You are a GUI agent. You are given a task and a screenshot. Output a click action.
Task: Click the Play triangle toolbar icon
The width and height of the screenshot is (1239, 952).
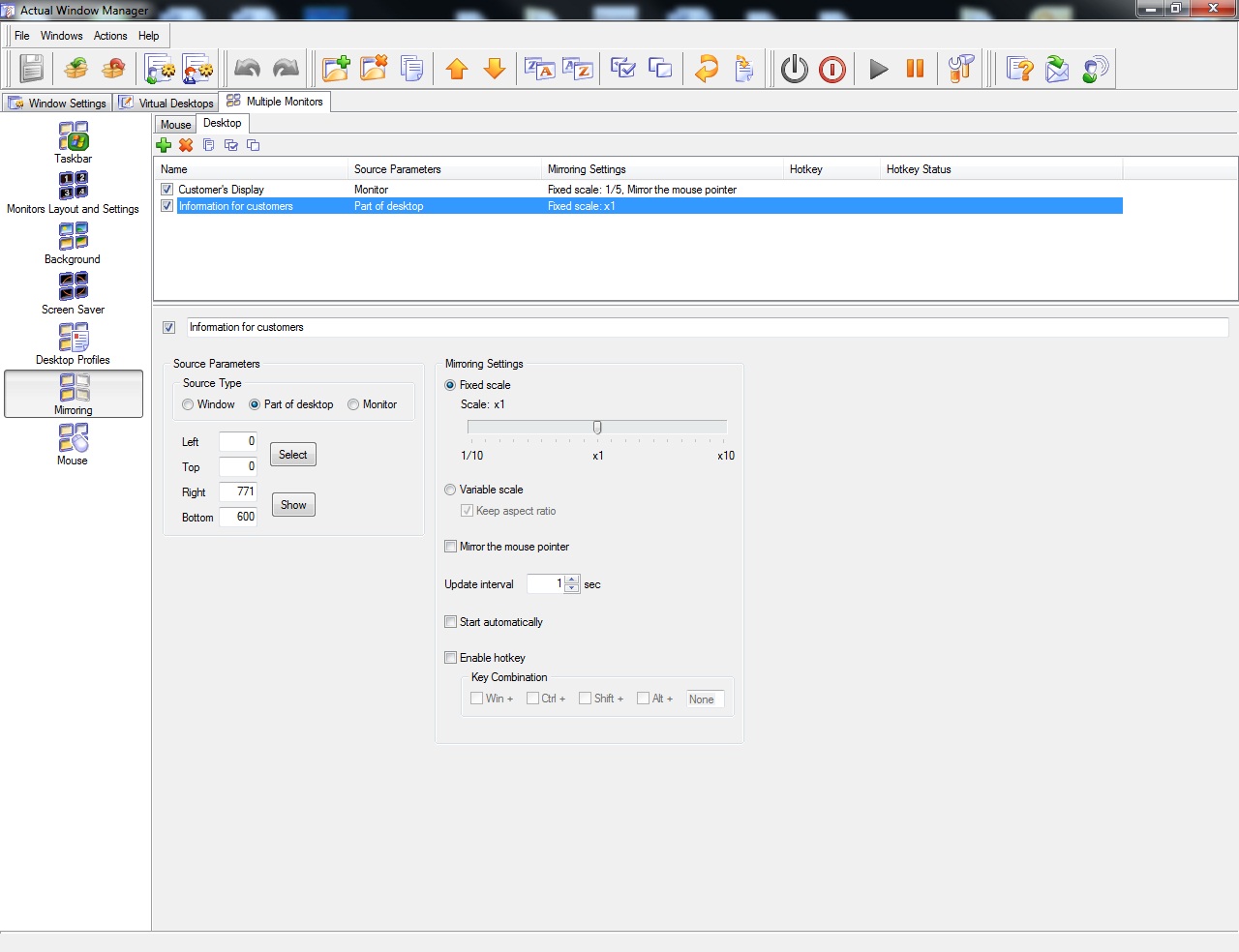879,69
